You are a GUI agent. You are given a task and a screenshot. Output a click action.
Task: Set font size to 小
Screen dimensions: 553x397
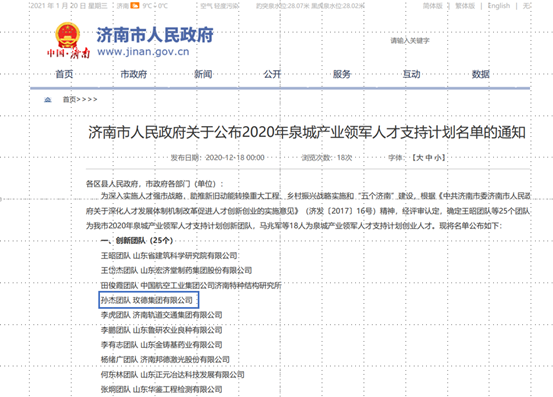click(x=437, y=158)
